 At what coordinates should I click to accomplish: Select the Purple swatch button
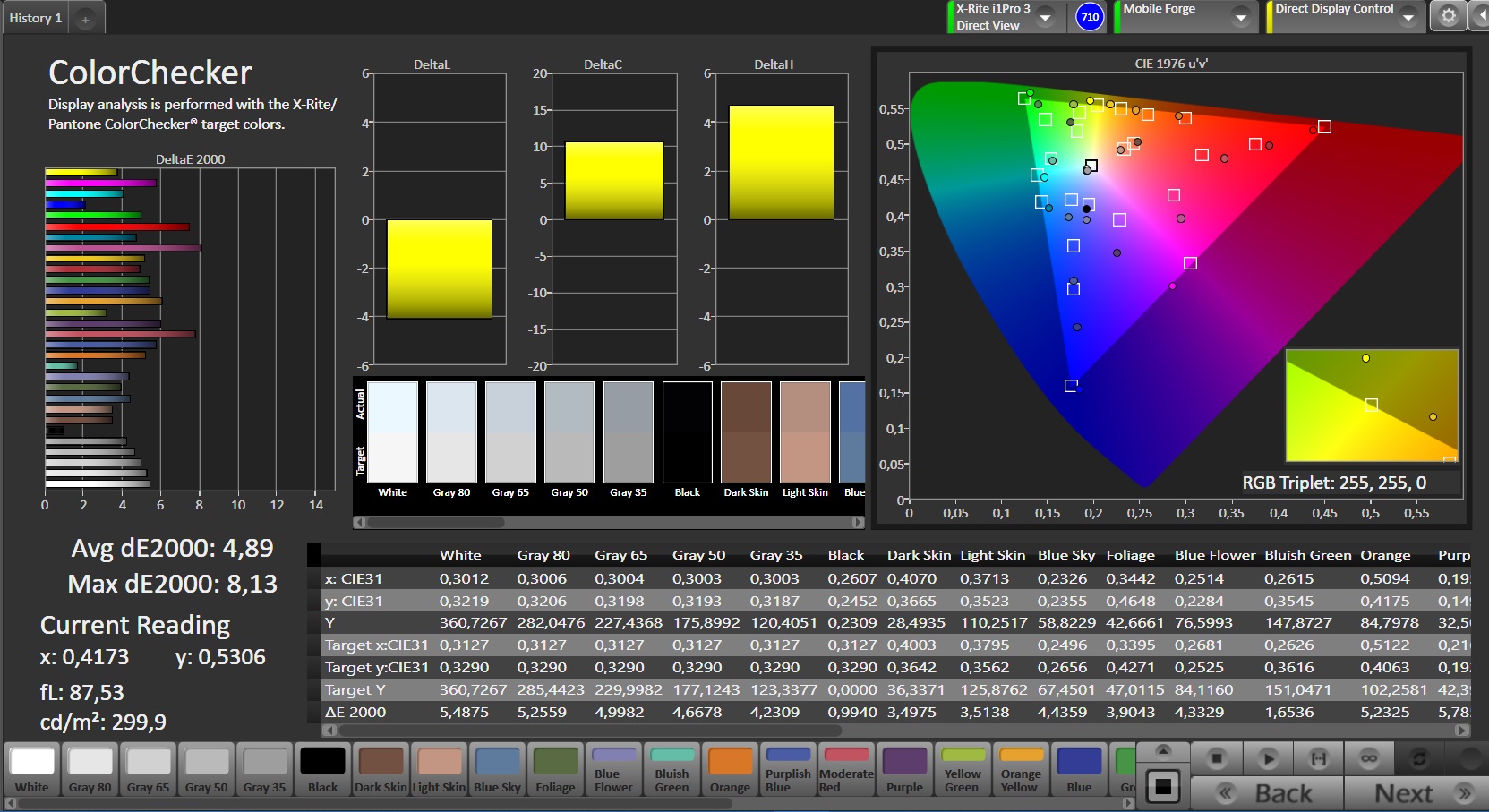point(905,769)
